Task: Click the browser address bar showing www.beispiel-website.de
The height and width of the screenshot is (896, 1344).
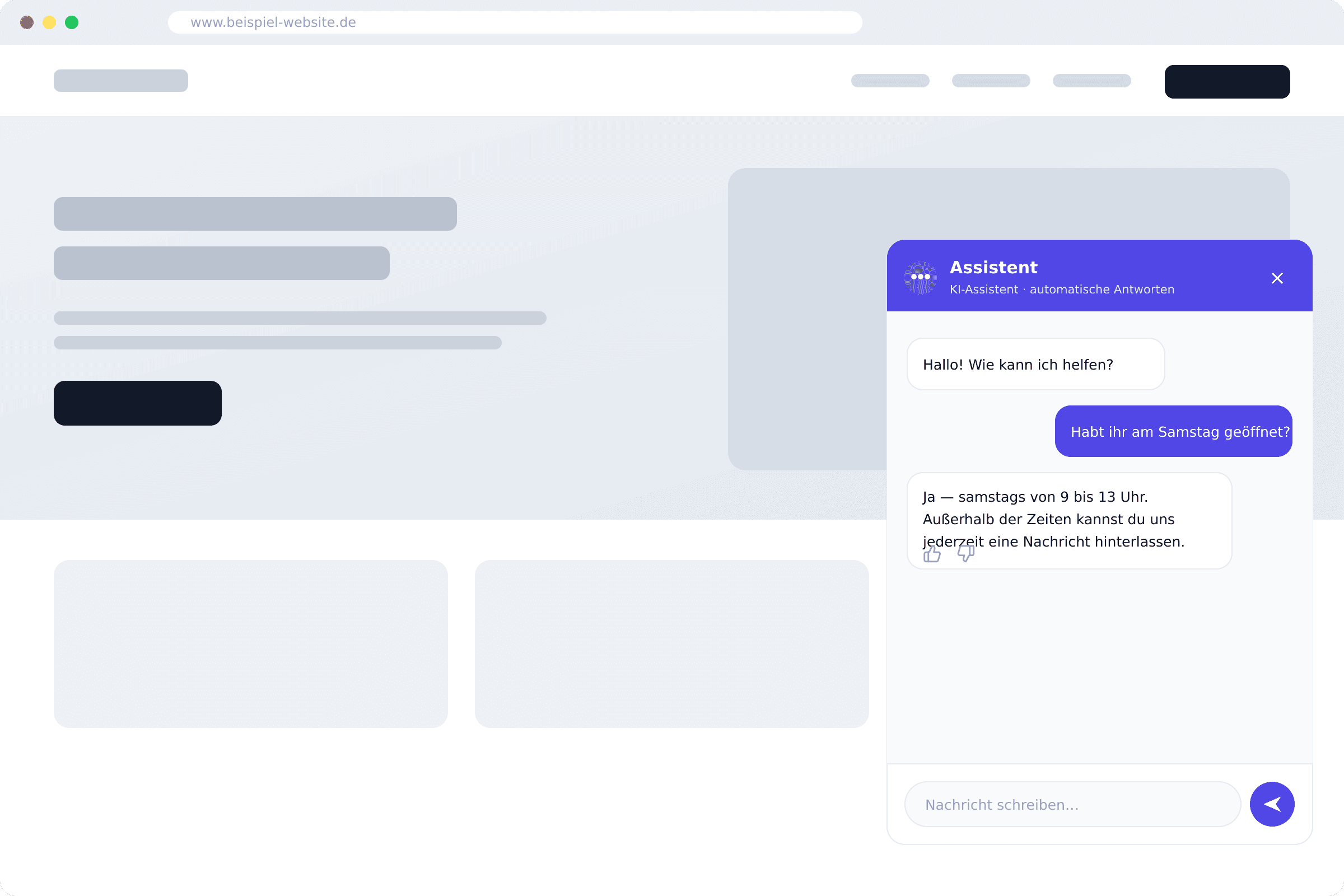Action: point(515,22)
